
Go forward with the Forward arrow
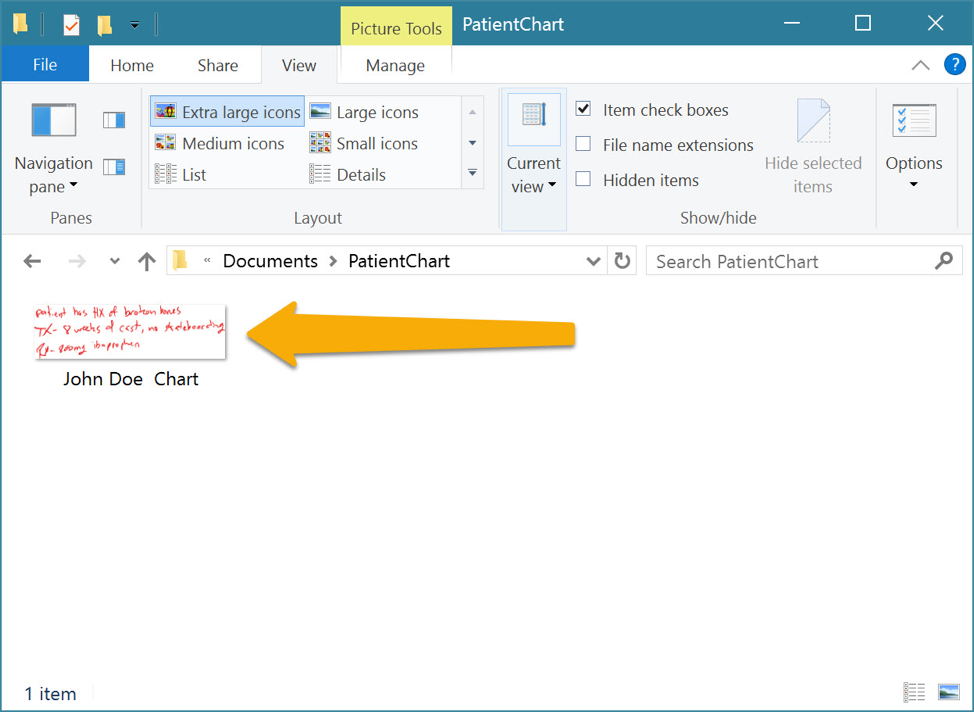[77, 261]
